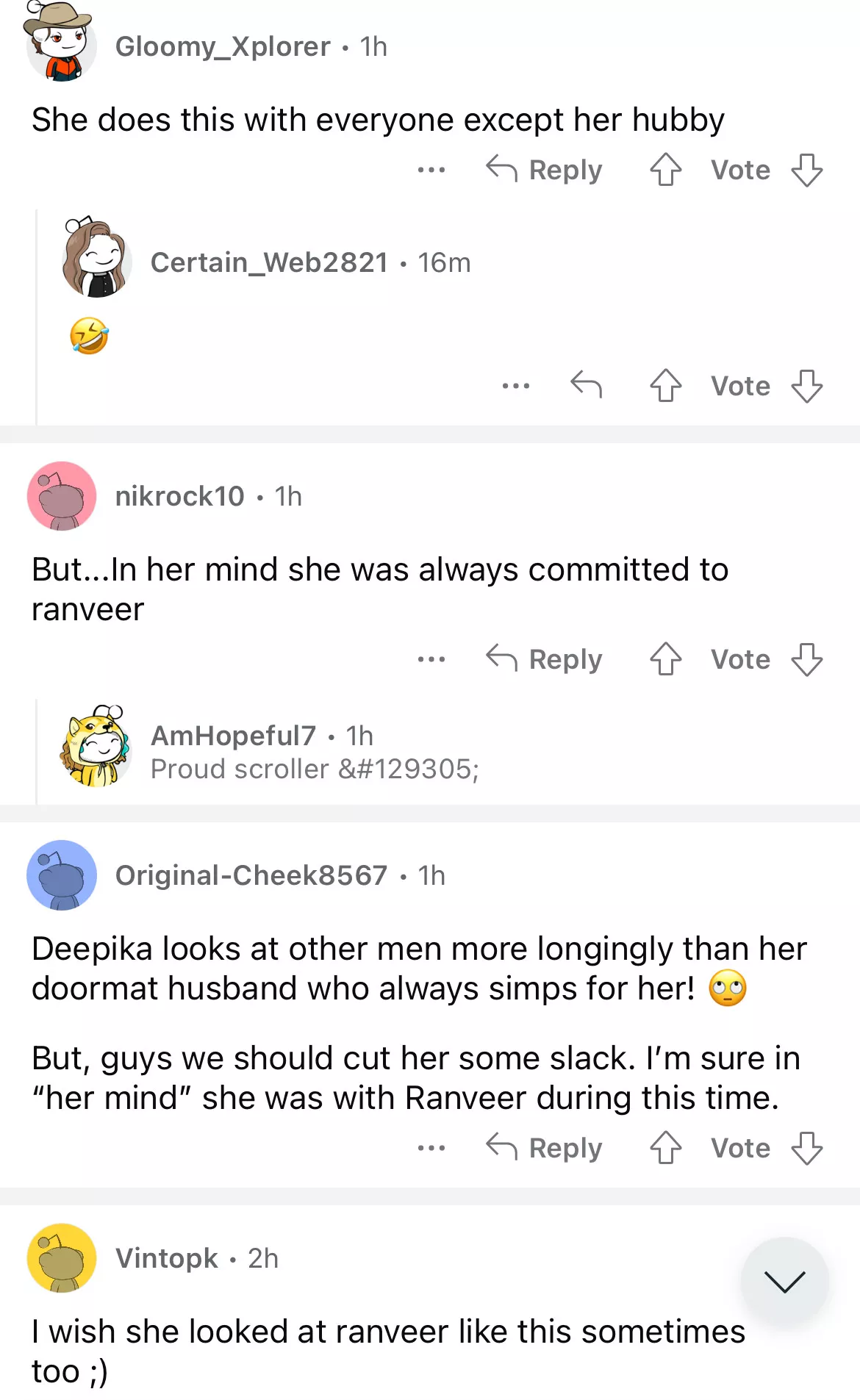This screenshot has height=1400, width=860.
Task: Open more options on nikrock10's comment
Action: point(431,659)
